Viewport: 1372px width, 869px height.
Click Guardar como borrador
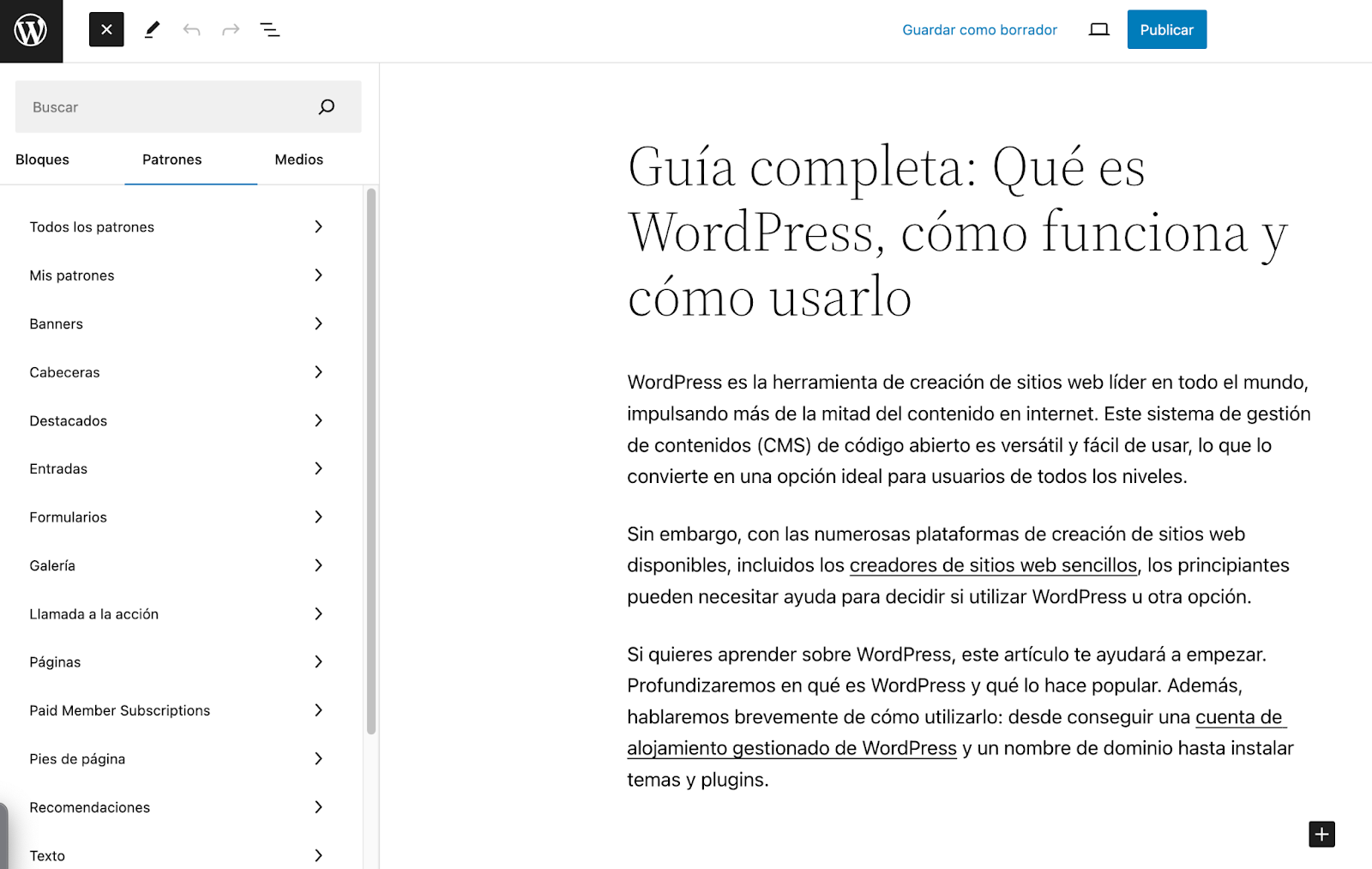click(979, 30)
